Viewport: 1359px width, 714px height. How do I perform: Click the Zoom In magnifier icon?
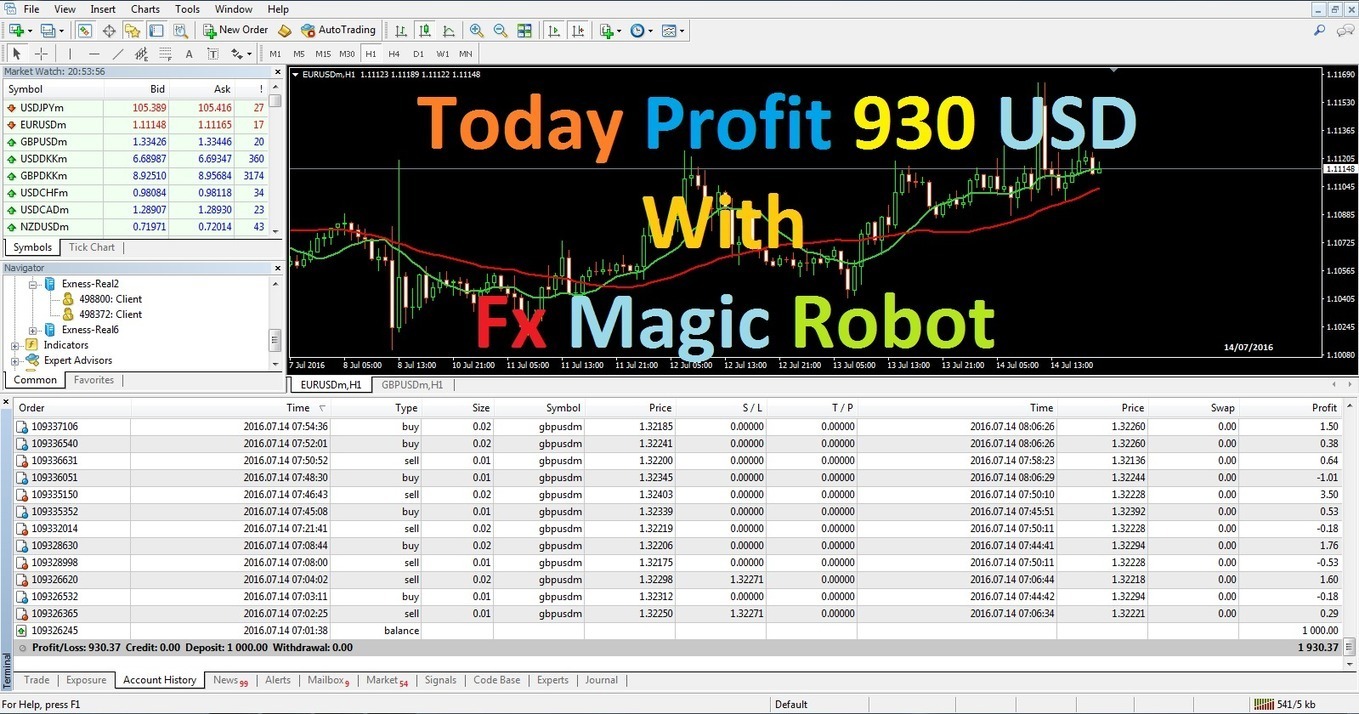pyautogui.click(x=477, y=31)
